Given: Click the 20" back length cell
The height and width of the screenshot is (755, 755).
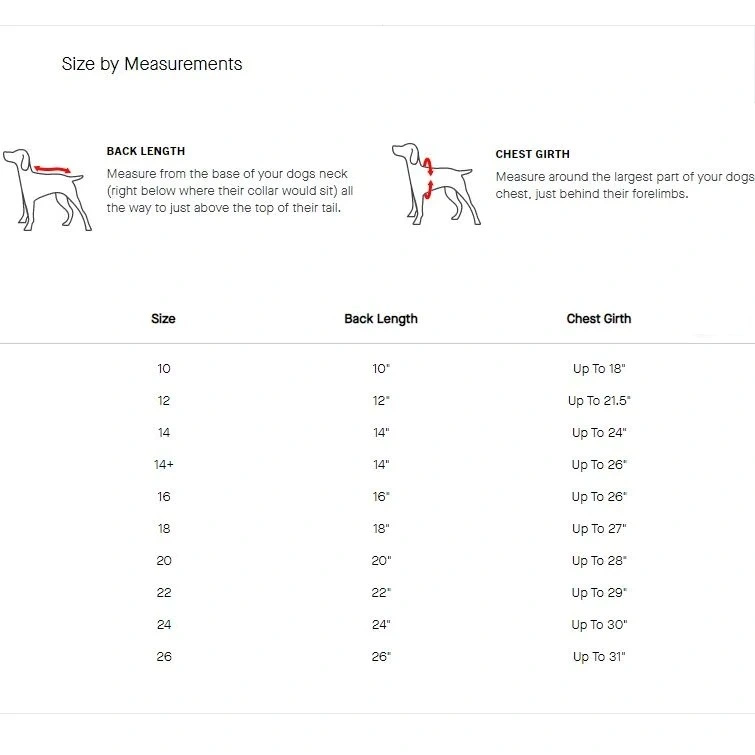Looking at the screenshot, I should (381, 561).
